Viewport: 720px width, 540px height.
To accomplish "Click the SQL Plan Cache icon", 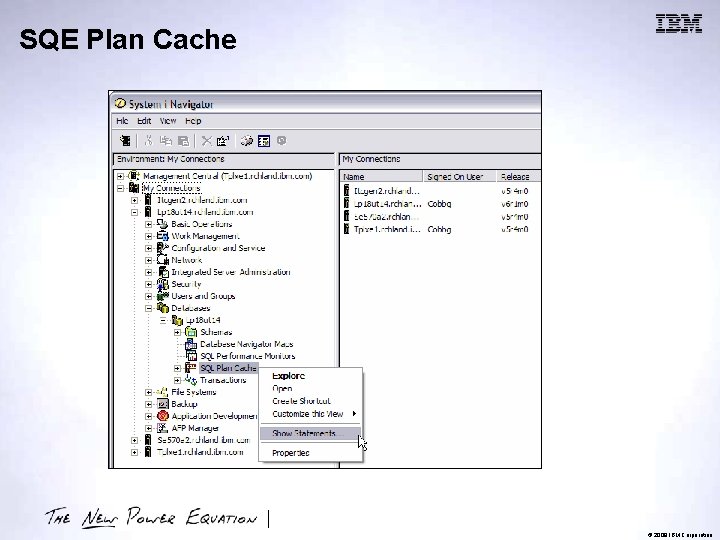I will (191, 368).
